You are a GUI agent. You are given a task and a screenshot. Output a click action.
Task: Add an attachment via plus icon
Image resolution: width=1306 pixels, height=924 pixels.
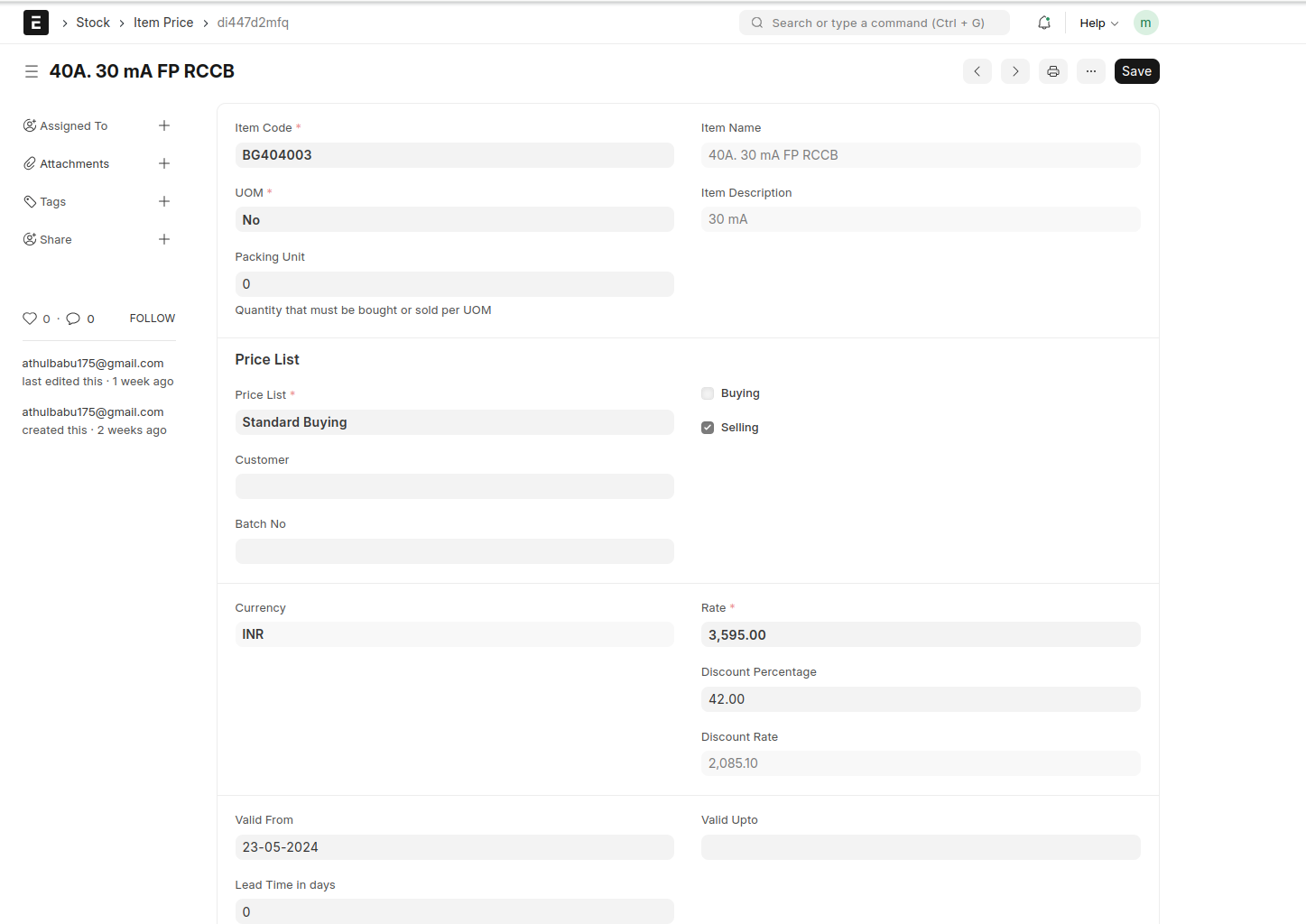(164, 163)
